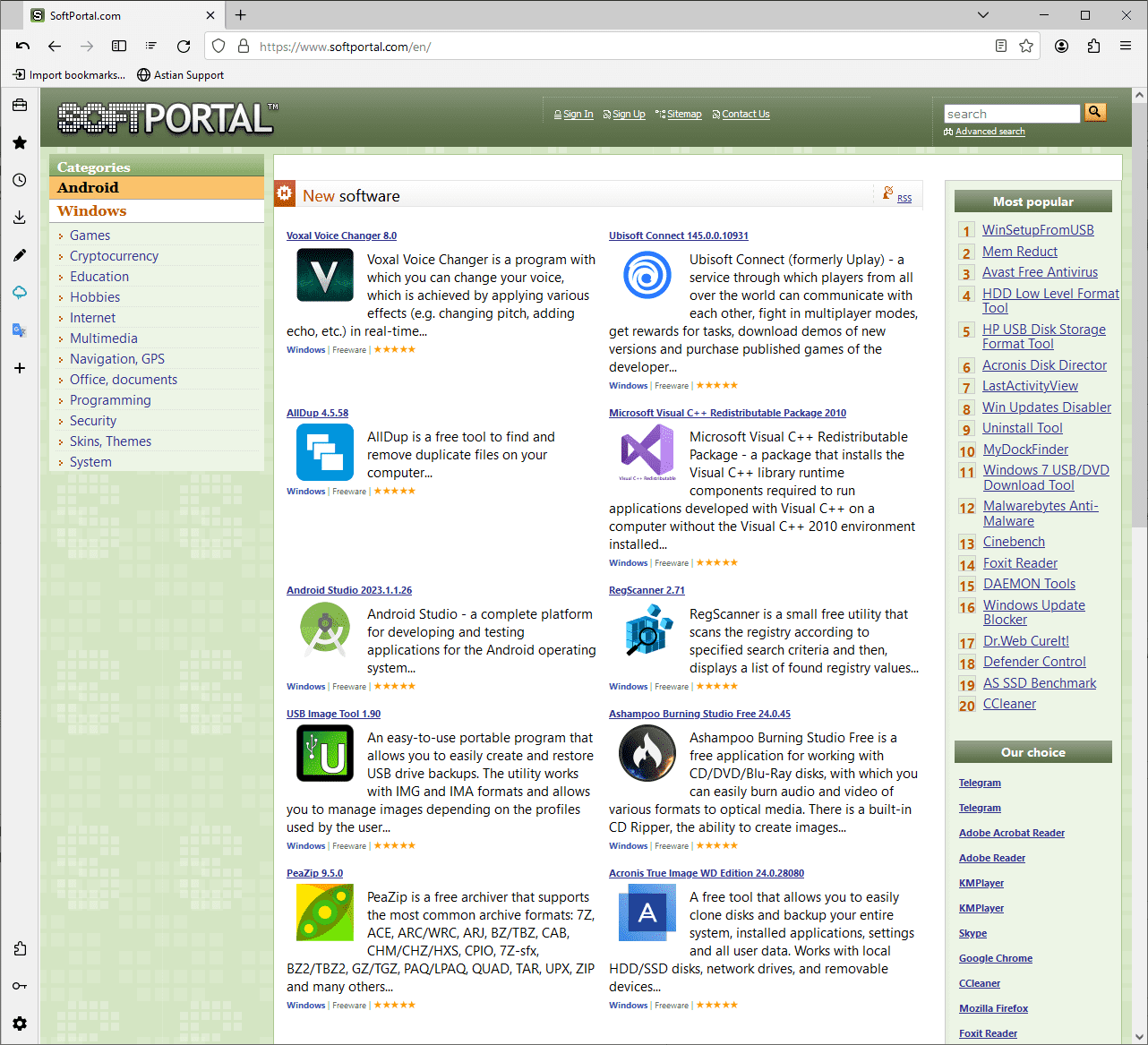
Task: Click the PeaZip green pea icon
Action: (x=324, y=912)
